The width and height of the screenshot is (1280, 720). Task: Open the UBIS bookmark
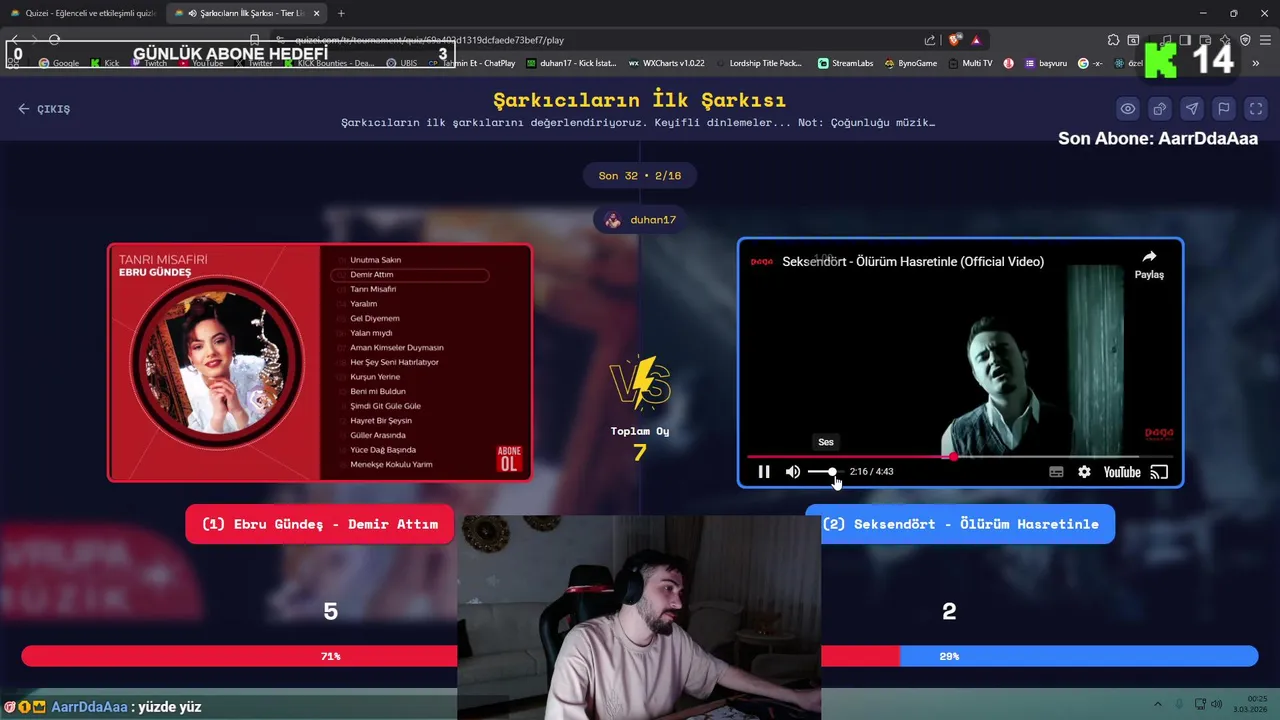point(400,63)
